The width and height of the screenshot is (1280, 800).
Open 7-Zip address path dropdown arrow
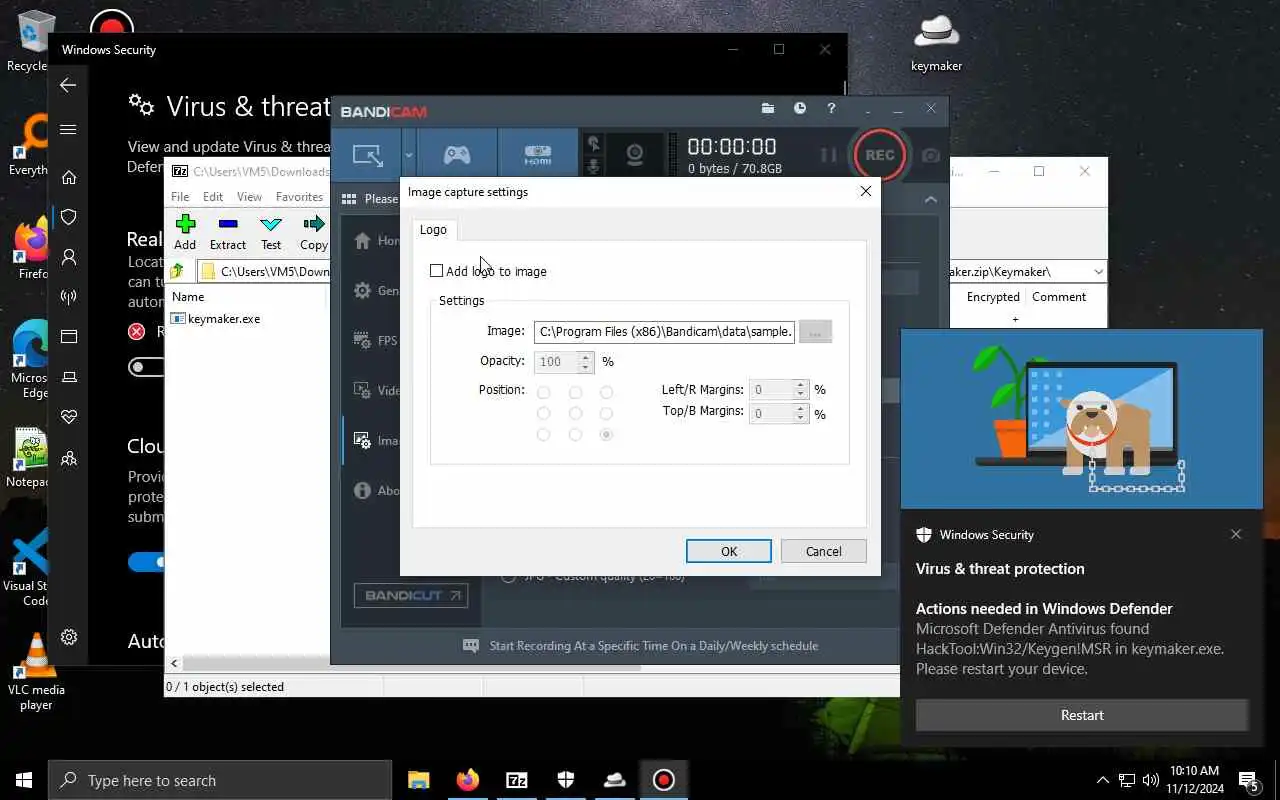click(1098, 271)
